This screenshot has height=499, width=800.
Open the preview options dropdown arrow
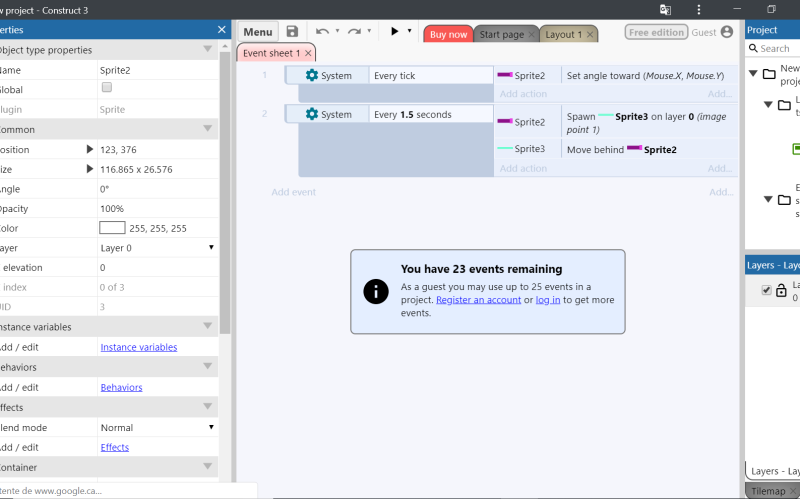(410, 32)
